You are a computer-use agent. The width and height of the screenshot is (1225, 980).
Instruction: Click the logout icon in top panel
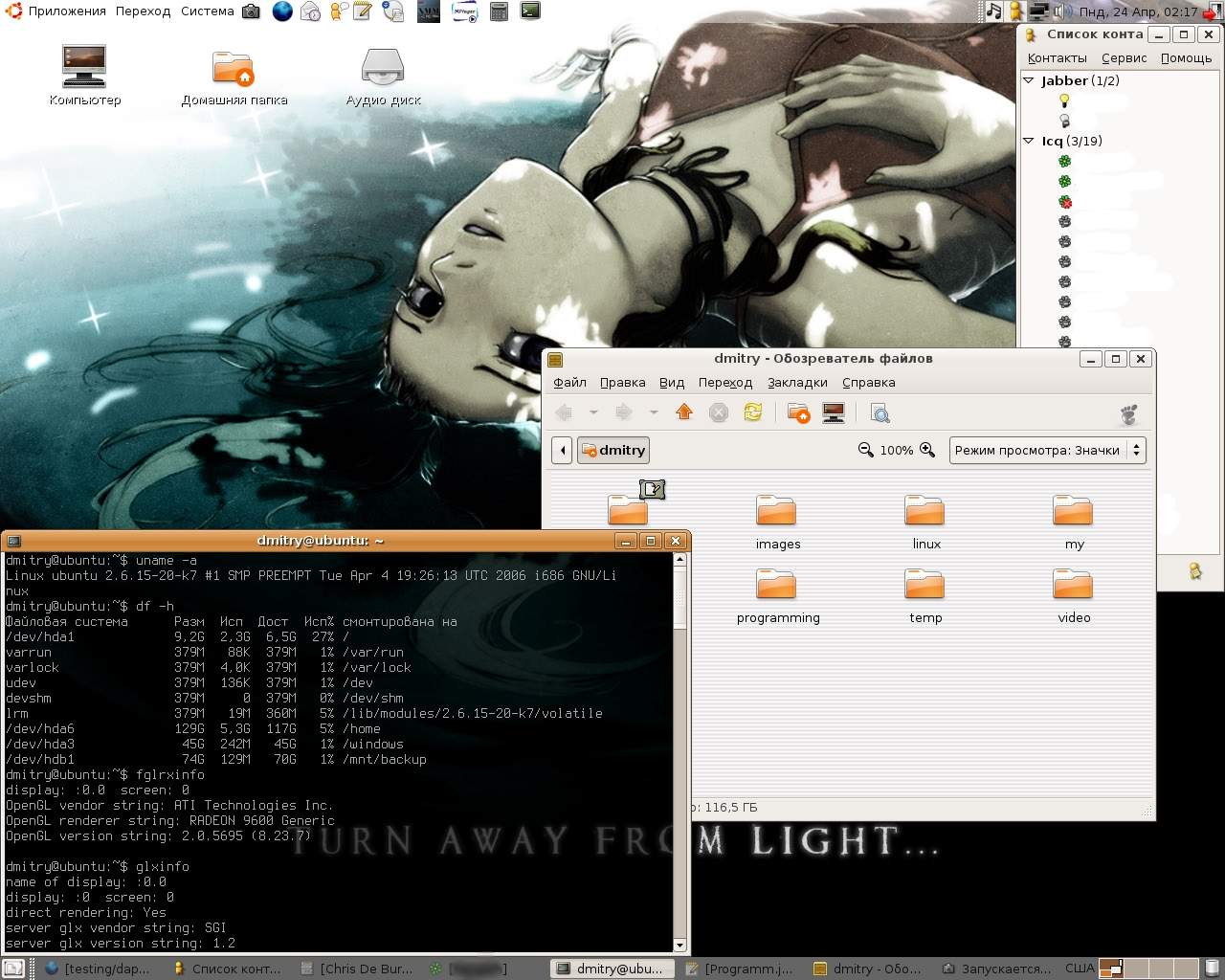pos(1212,11)
